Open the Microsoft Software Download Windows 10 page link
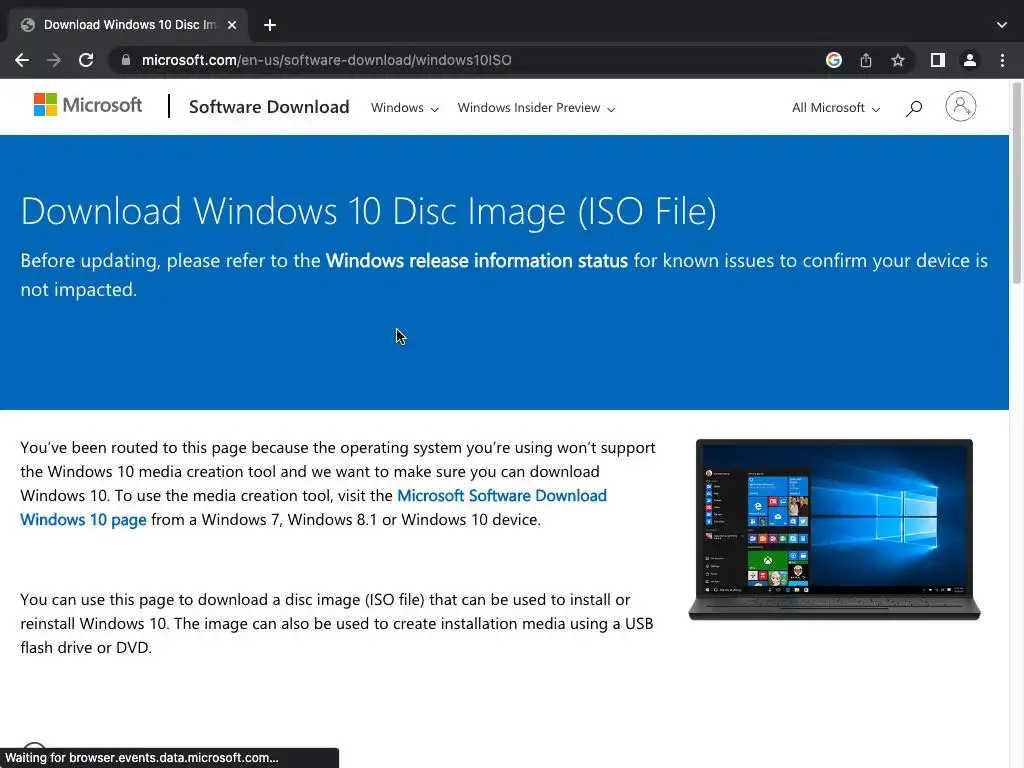1024x768 pixels. tap(313, 507)
